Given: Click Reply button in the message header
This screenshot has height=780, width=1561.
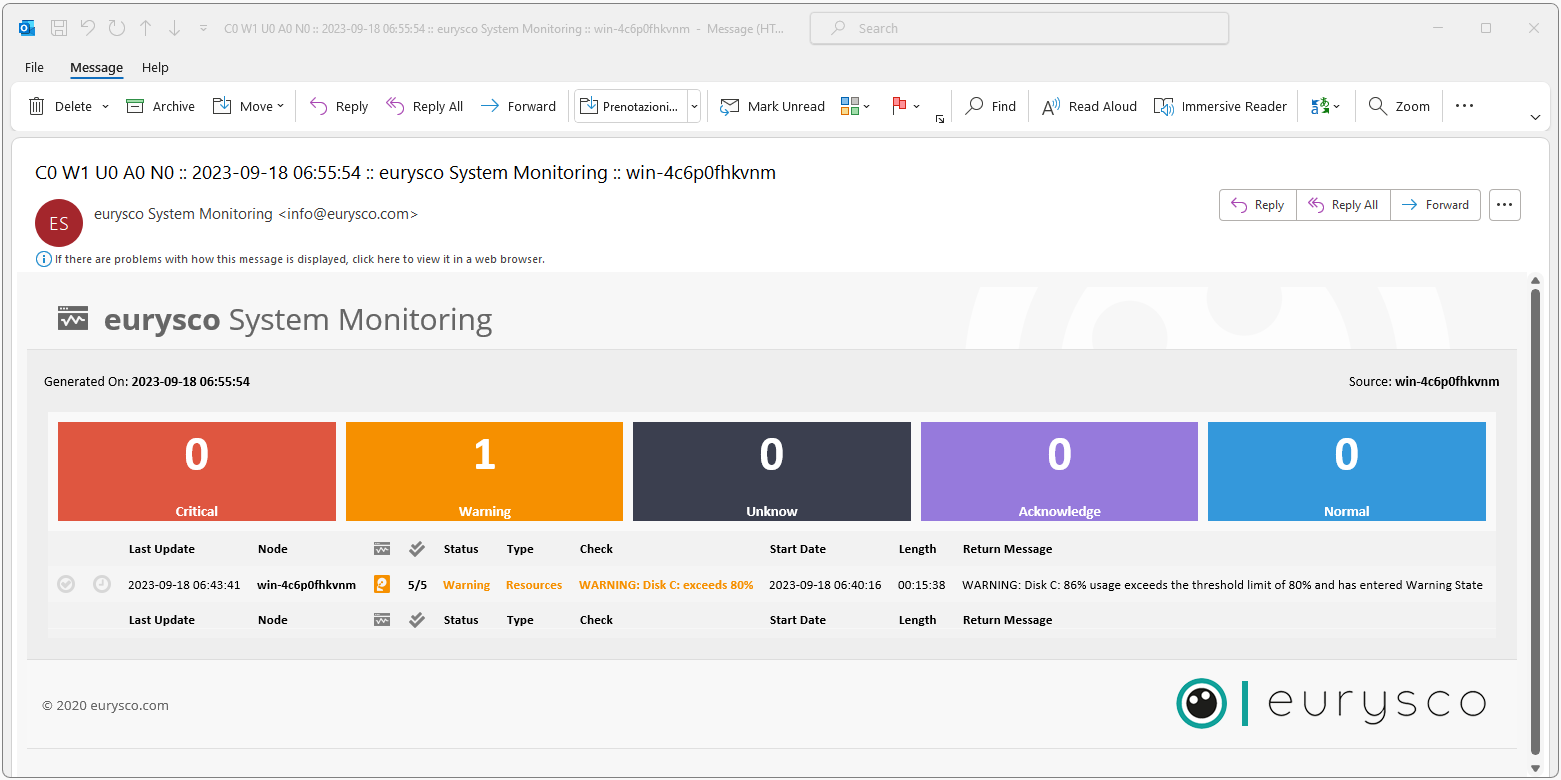Looking at the screenshot, I should click(1258, 205).
